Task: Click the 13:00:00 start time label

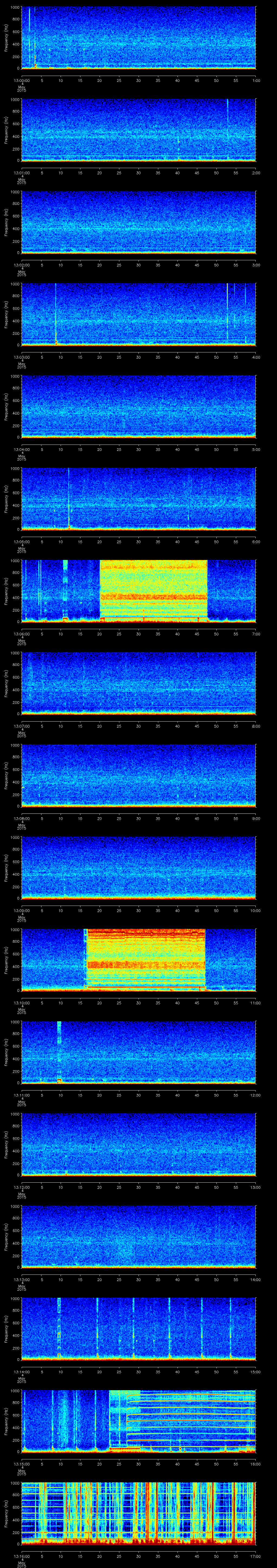Action: tap(22, 80)
